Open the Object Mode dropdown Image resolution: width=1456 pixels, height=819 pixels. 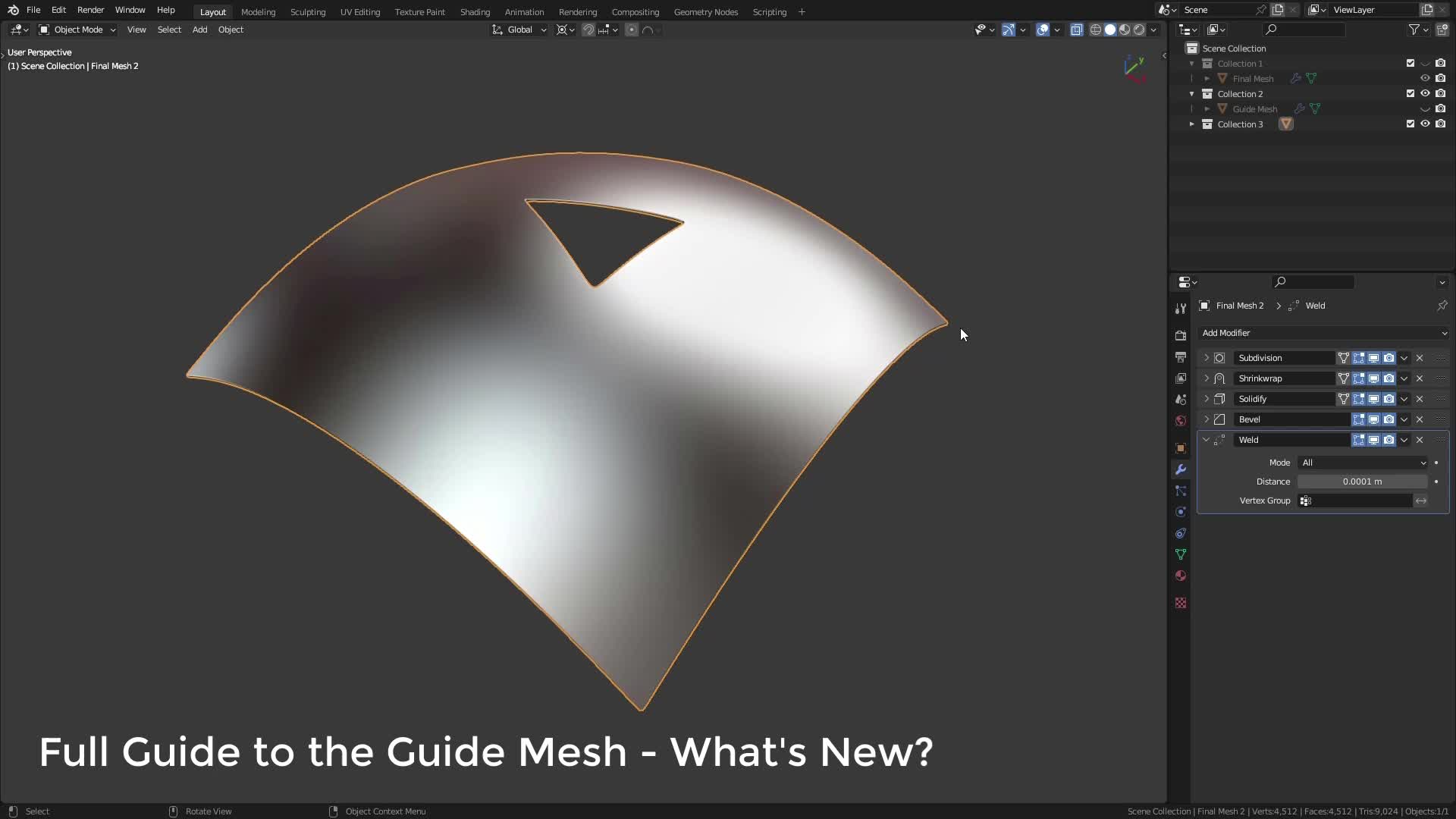pyautogui.click(x=77, y=30)
